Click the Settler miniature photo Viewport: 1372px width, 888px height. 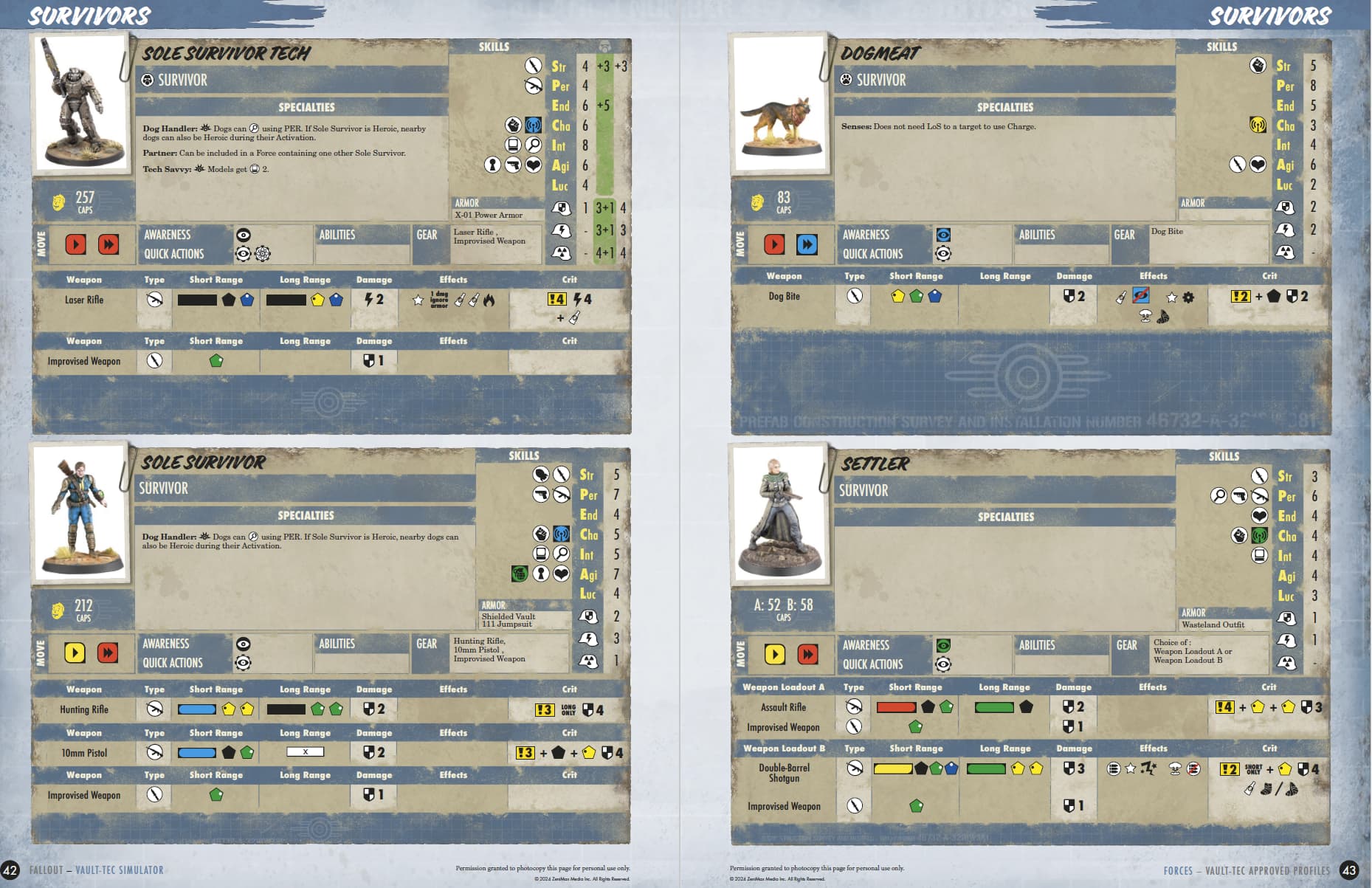point(779,514)
